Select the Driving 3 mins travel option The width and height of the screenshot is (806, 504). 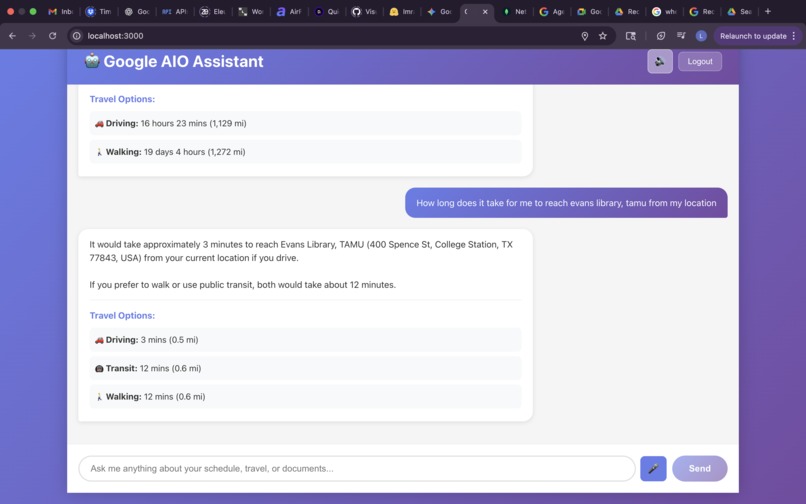pyautogui.click(x=304, y=340)
